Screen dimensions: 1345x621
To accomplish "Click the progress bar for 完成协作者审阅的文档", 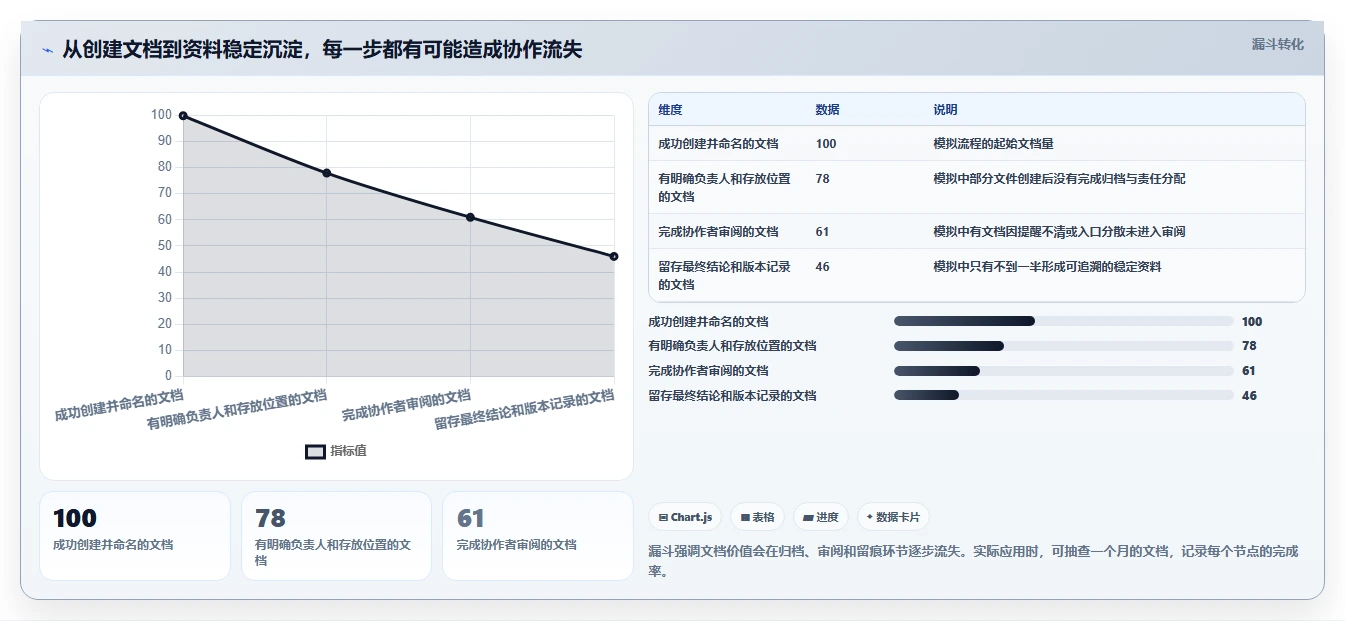I will [1063, 371].
